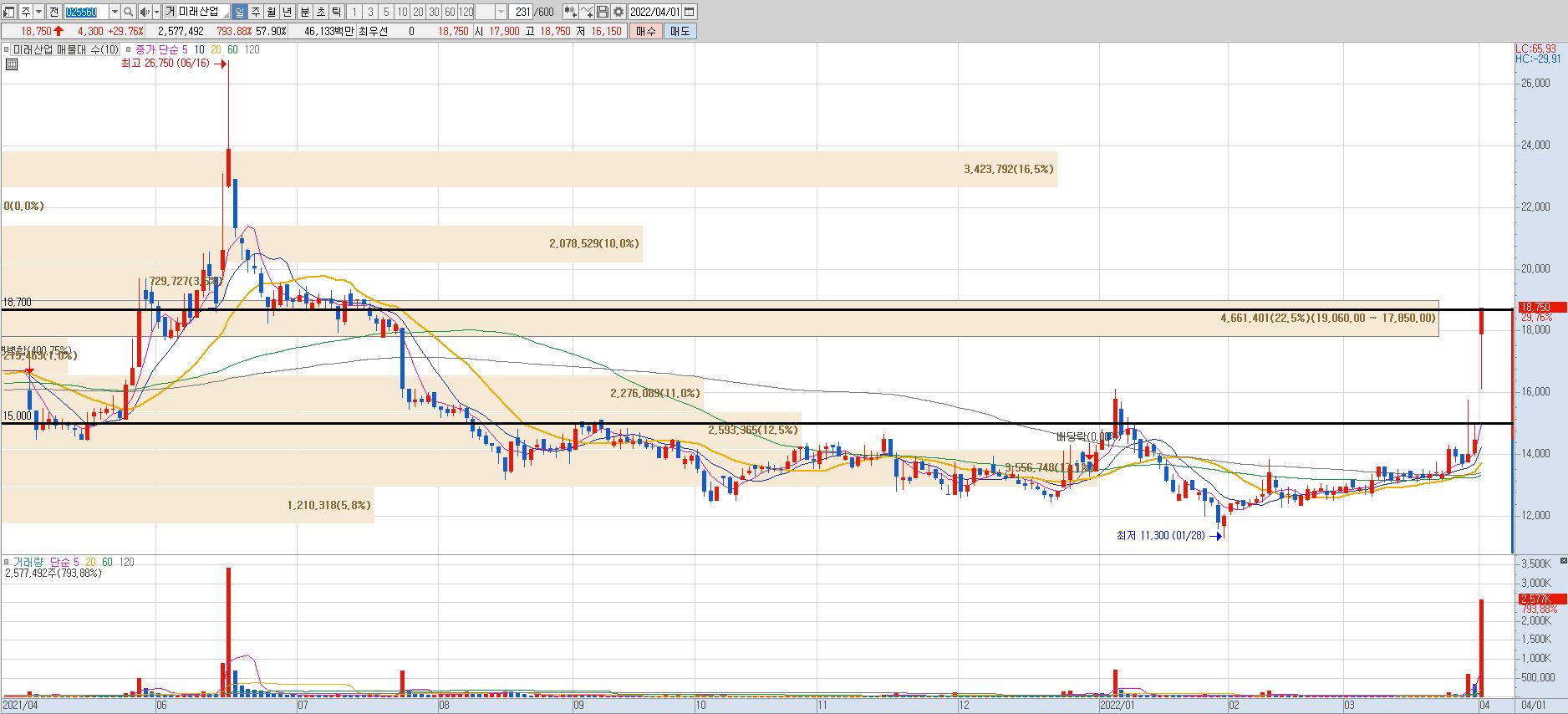Click the 60-period moving average legend

coord(232,49)
